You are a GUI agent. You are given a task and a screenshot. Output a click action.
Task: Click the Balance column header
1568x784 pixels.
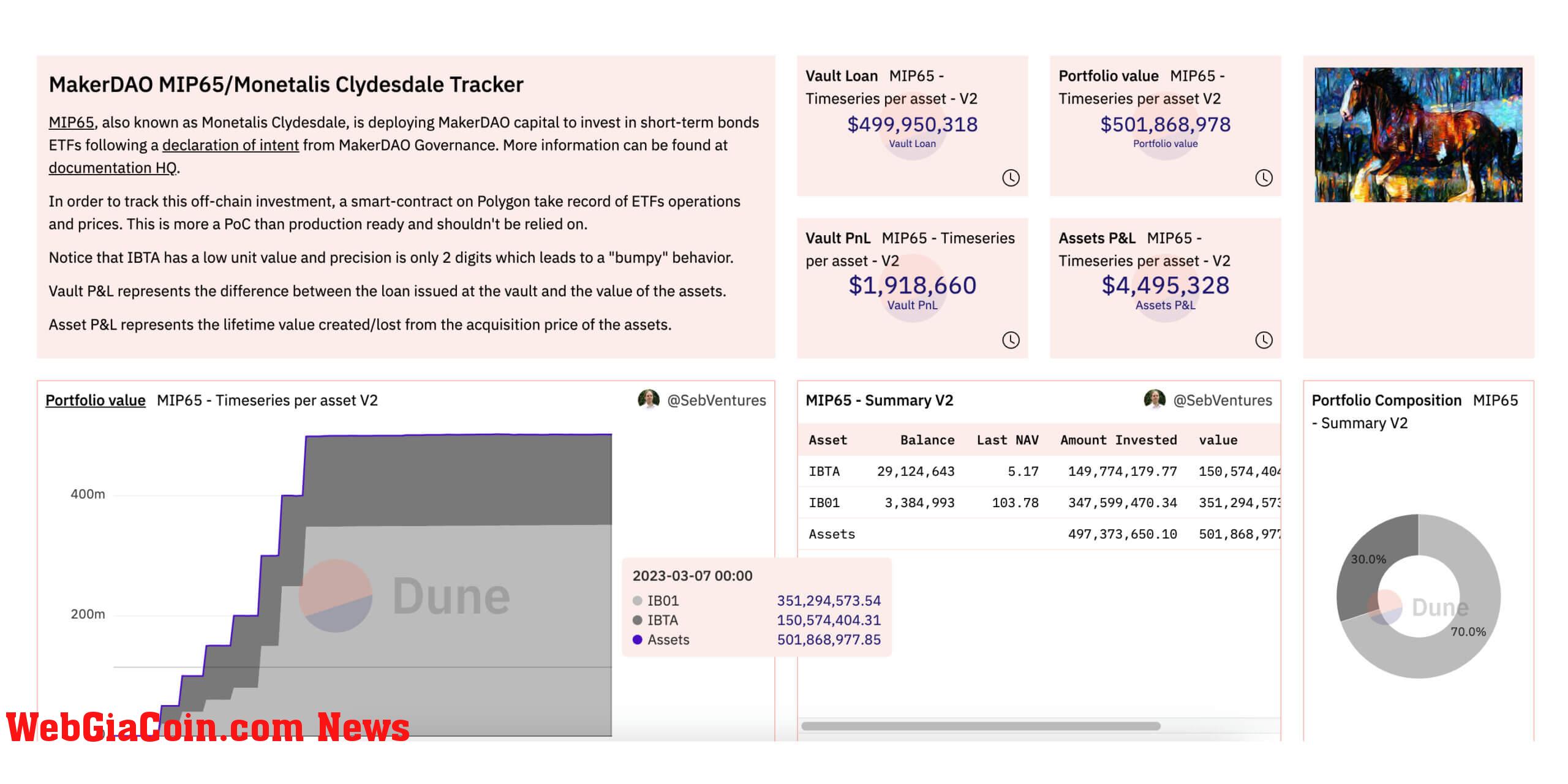[x=927, y=440]
